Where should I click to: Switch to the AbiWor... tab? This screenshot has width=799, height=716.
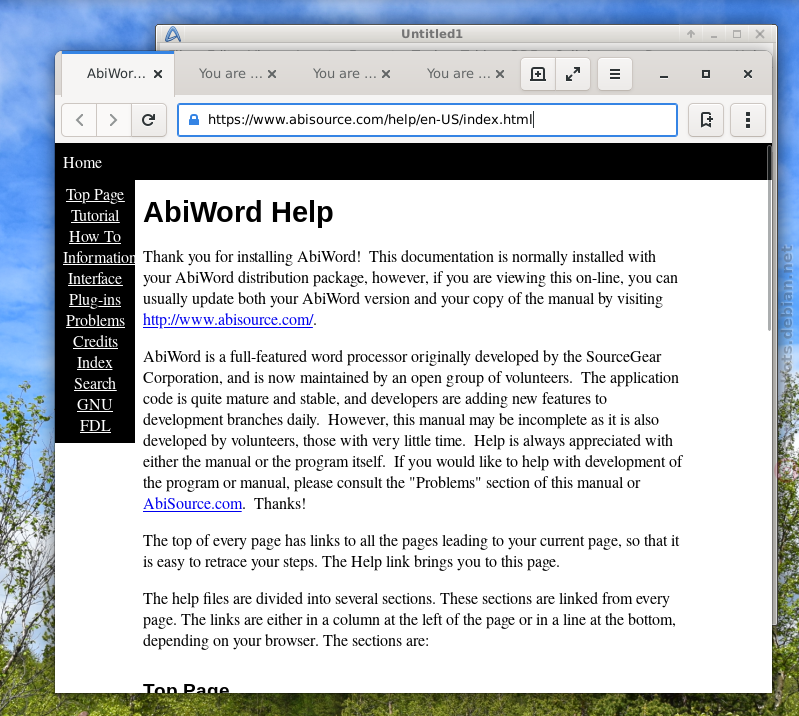click(116, 74)
